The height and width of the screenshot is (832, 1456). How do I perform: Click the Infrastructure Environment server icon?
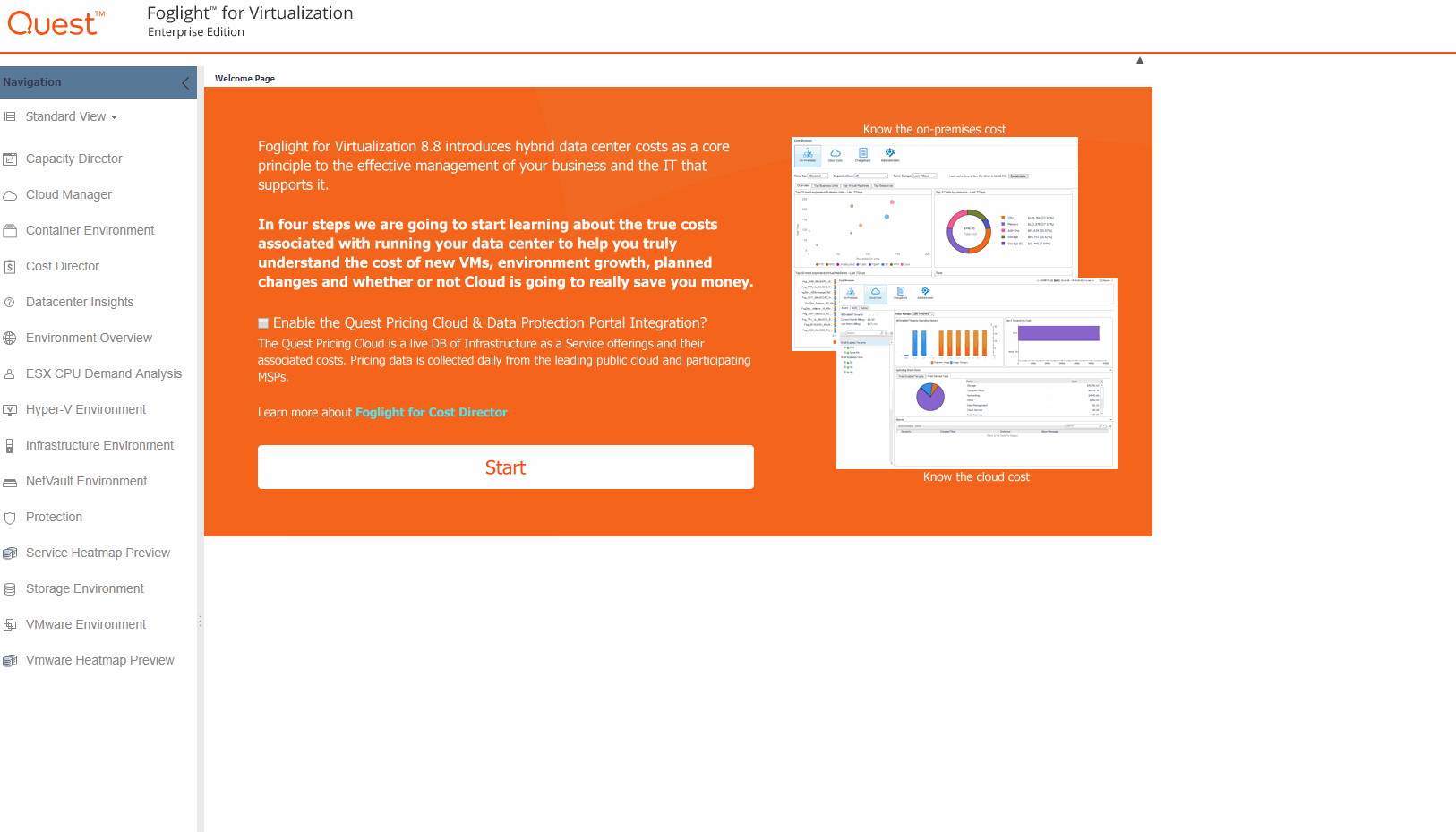tap(10, 446)
